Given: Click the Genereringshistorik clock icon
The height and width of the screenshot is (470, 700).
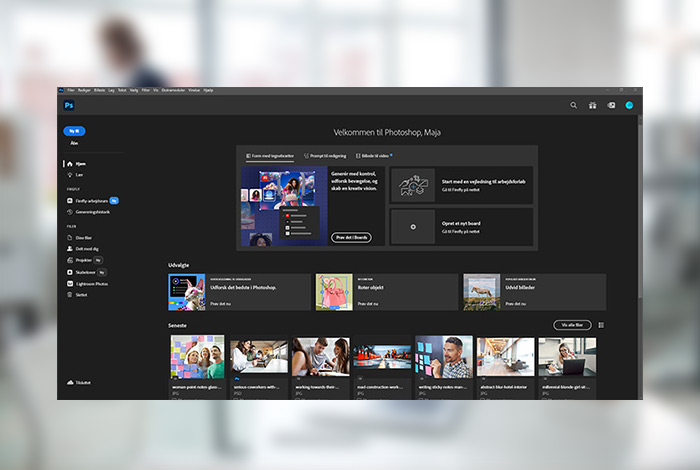Looking at the screenshot, I should point(70,212).
